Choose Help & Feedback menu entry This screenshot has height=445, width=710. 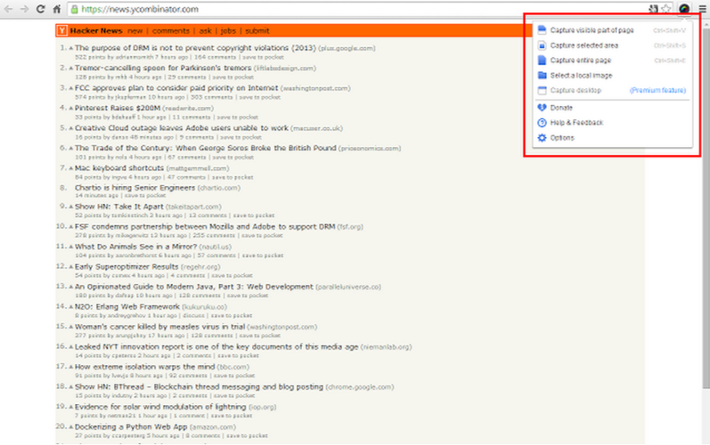576,122
